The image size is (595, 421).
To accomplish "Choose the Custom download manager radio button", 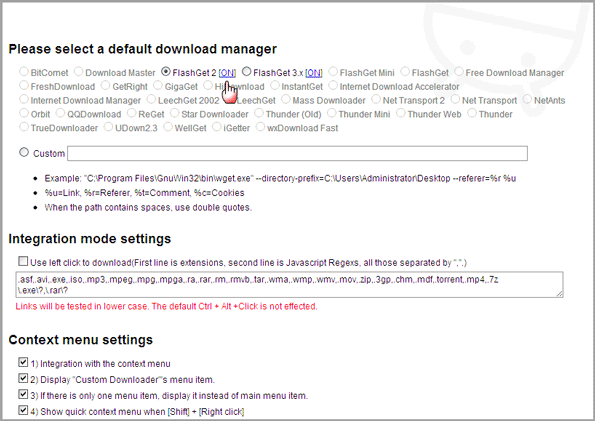I will tap(24, 152).
